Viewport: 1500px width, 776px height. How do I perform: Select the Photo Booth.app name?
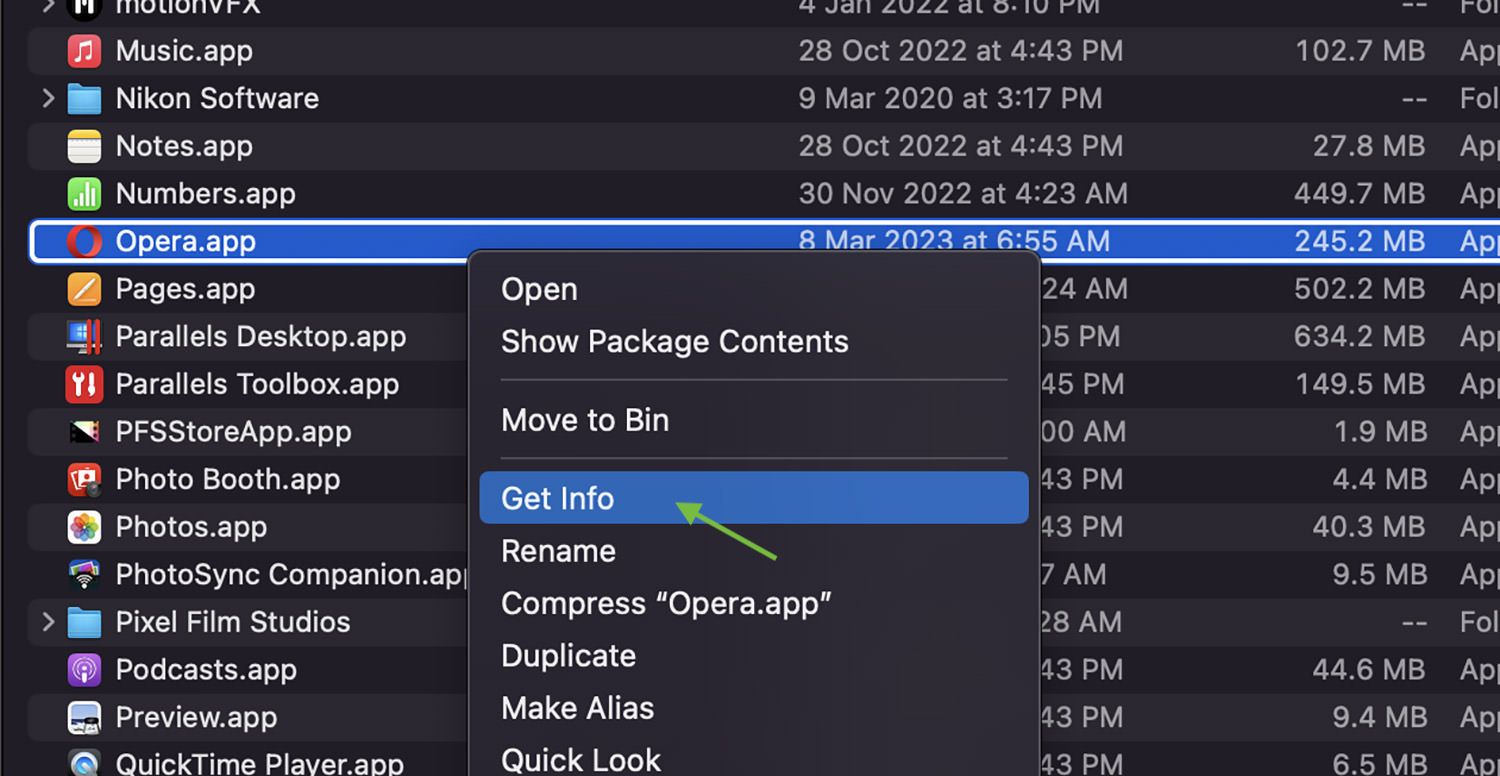coord(228,479)
